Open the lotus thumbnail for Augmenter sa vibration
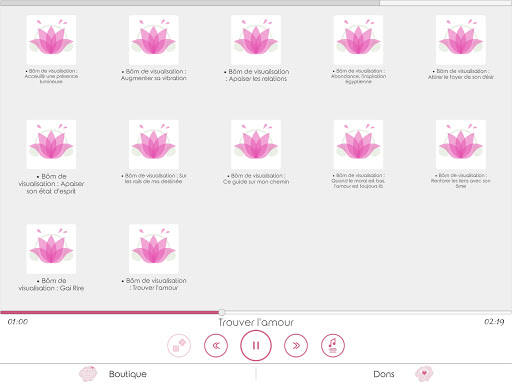 click(154, 40)
